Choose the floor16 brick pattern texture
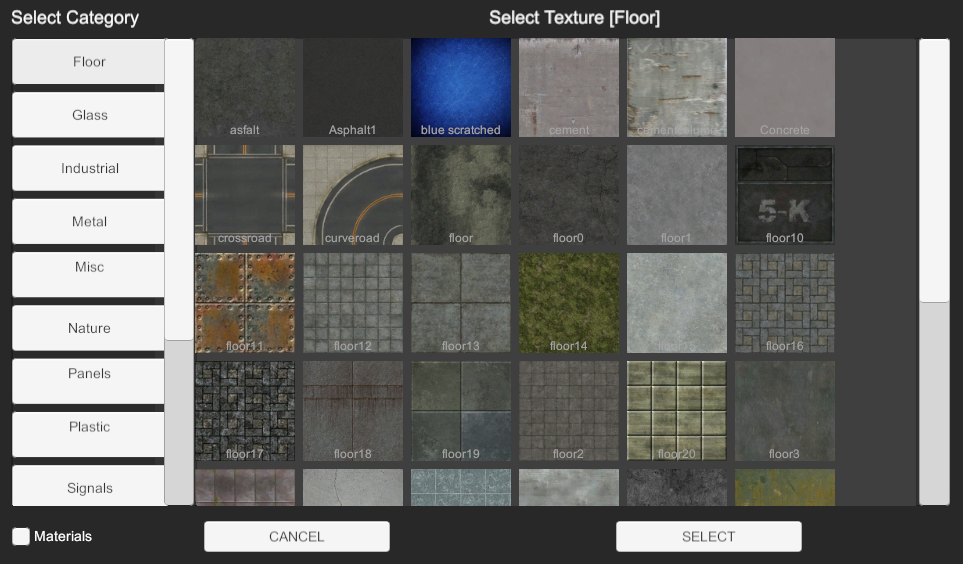Image resolution: width=963 pixels, height=564 pixels. pyautogui.click(x=785, y=304)
